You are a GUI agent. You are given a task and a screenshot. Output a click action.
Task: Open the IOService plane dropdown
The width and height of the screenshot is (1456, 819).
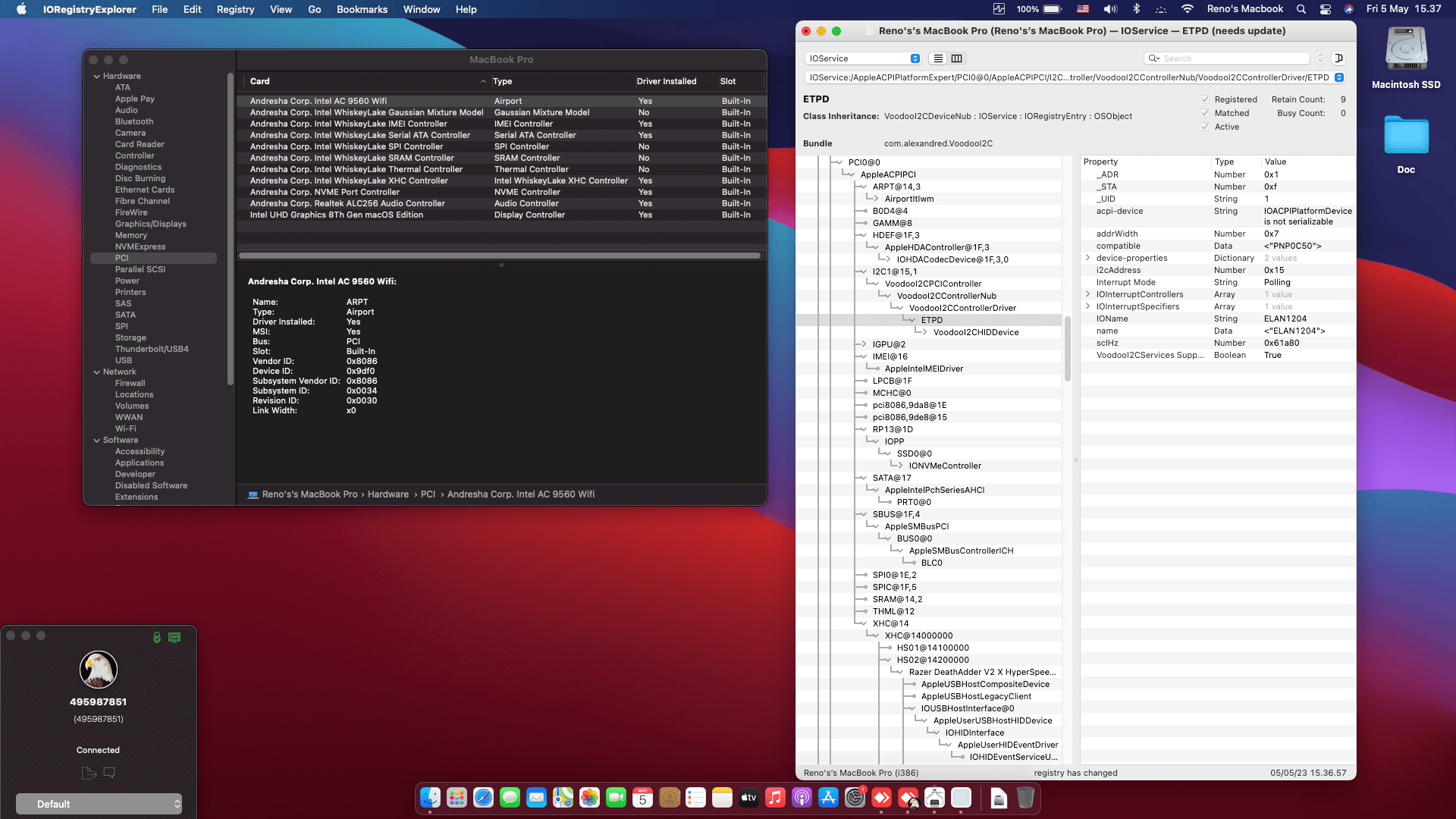[x=862, y=58]
